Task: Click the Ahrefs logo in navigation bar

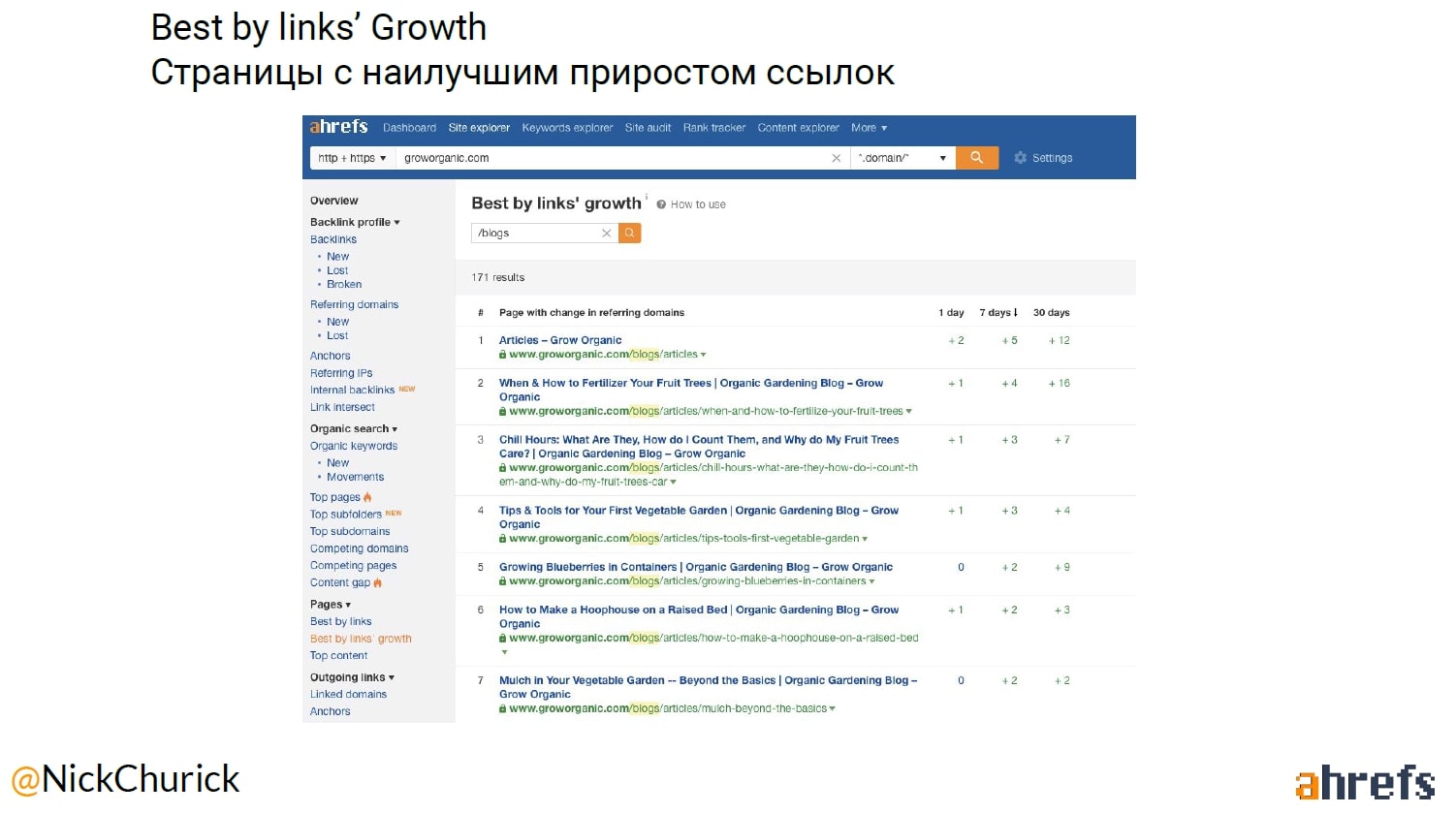Action: (x=338, y=127)
